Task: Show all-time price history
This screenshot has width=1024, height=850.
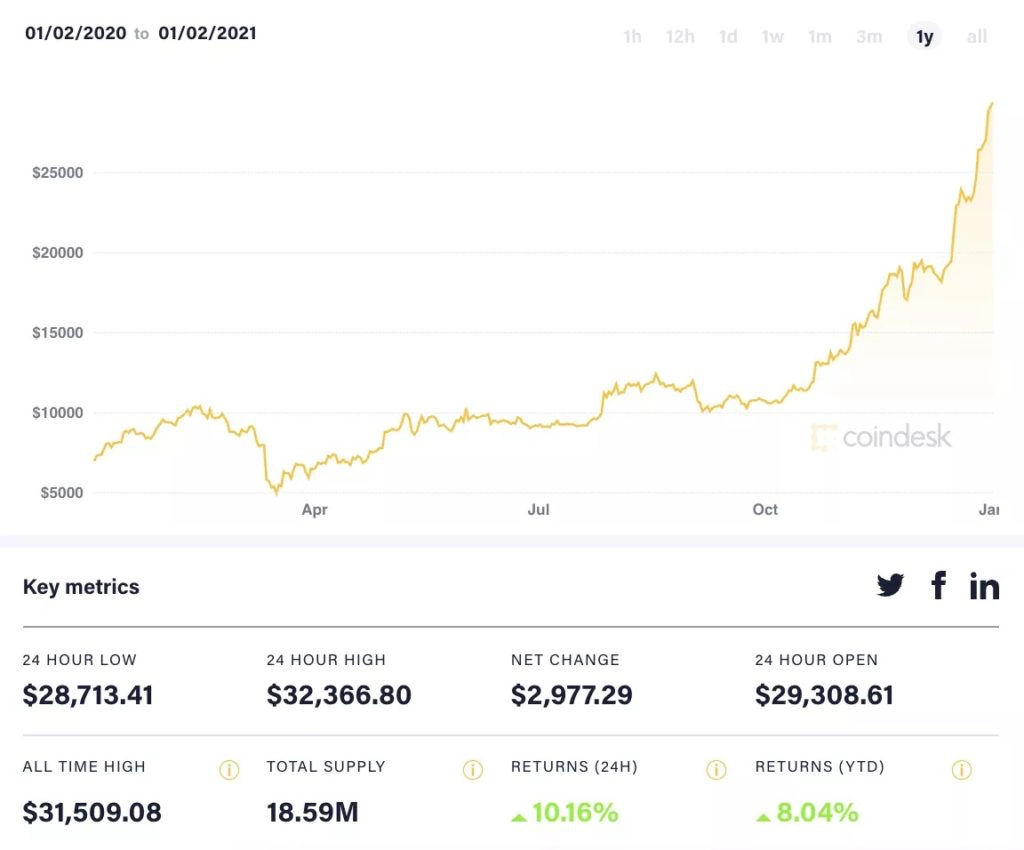Action: (x=977, y=37)
